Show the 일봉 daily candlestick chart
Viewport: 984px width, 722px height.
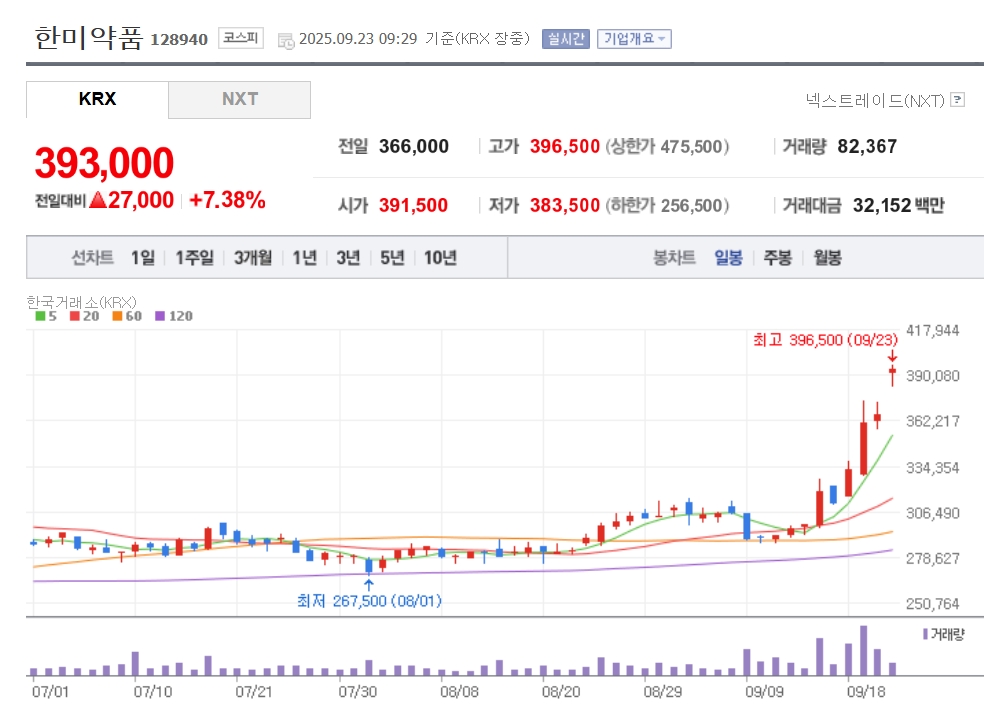click(x=728, y=257)
